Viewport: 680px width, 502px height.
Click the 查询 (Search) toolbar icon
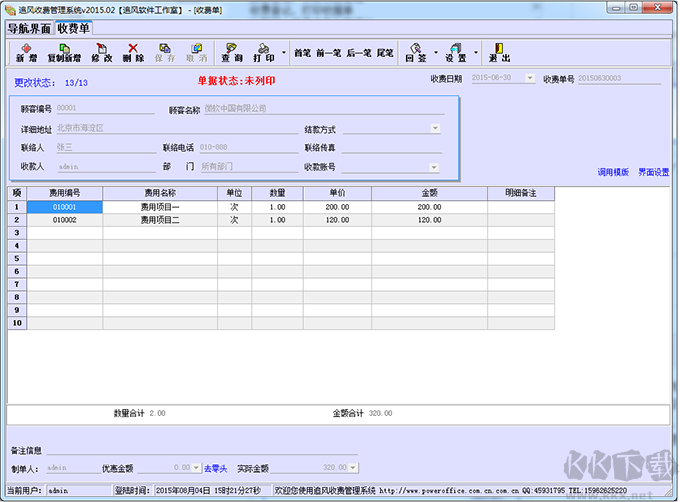tap(232, 51)
